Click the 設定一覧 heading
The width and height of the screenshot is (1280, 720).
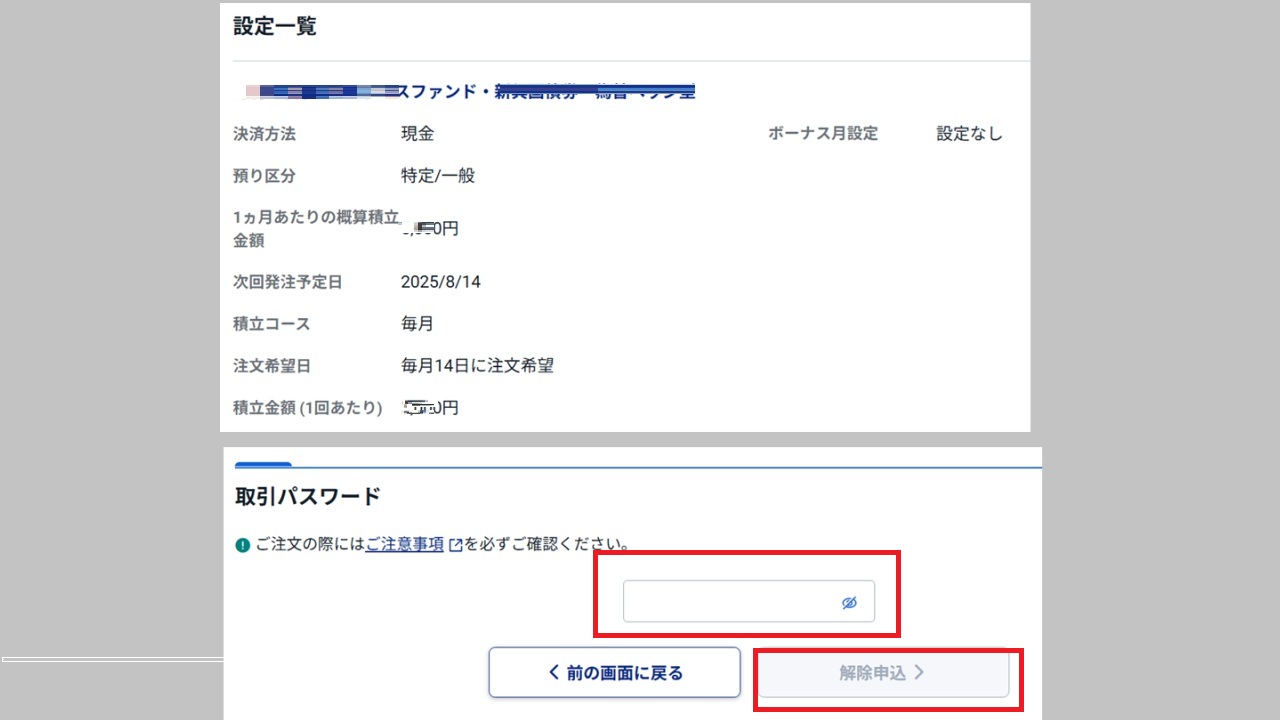pyautogui.click(x=275, y=27)
